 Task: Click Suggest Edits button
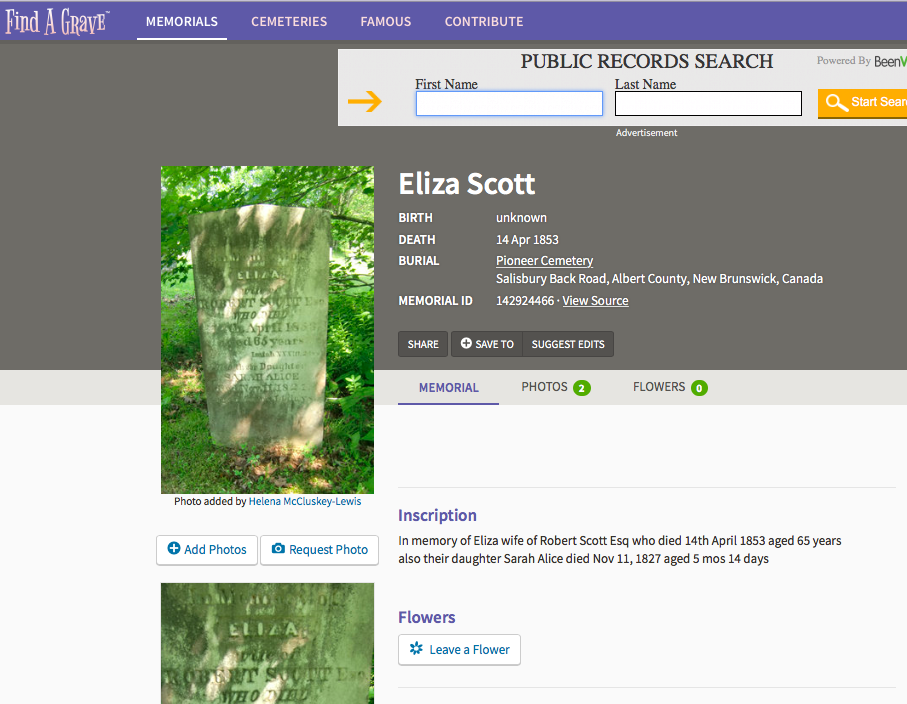[x=568, y=344]
